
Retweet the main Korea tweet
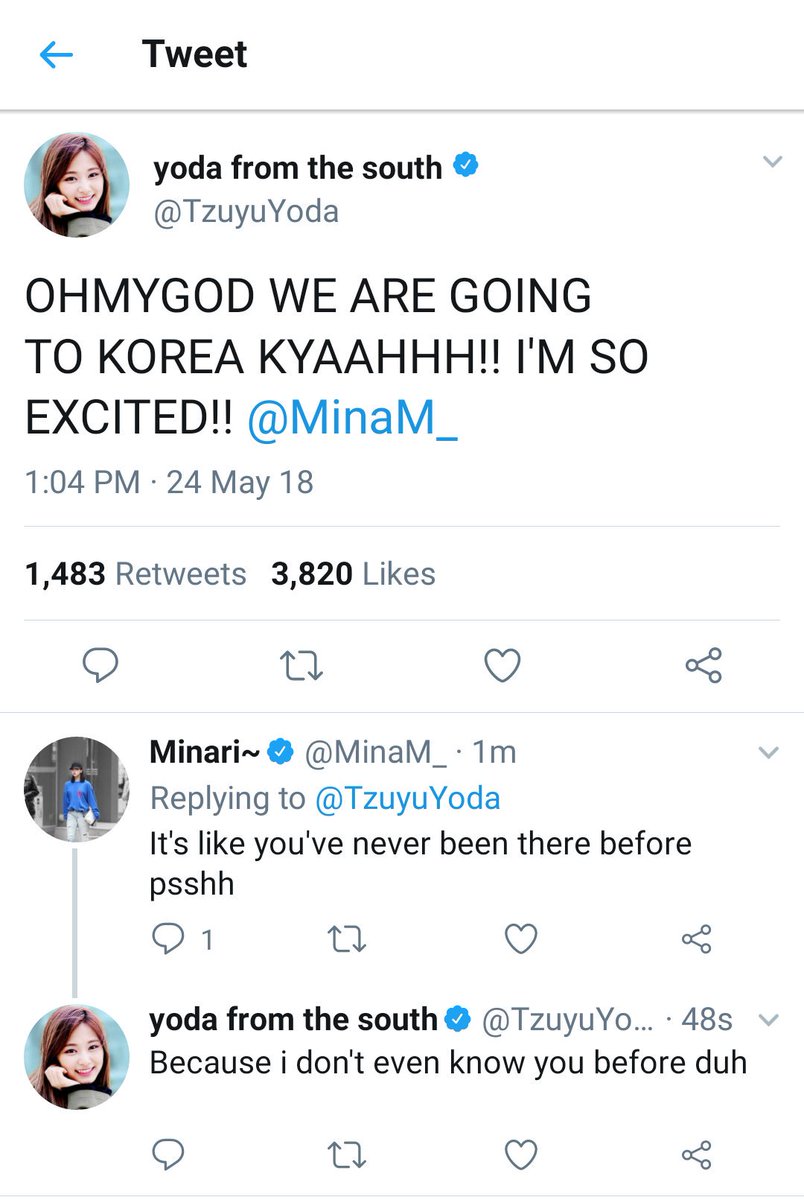click(301, 665)
